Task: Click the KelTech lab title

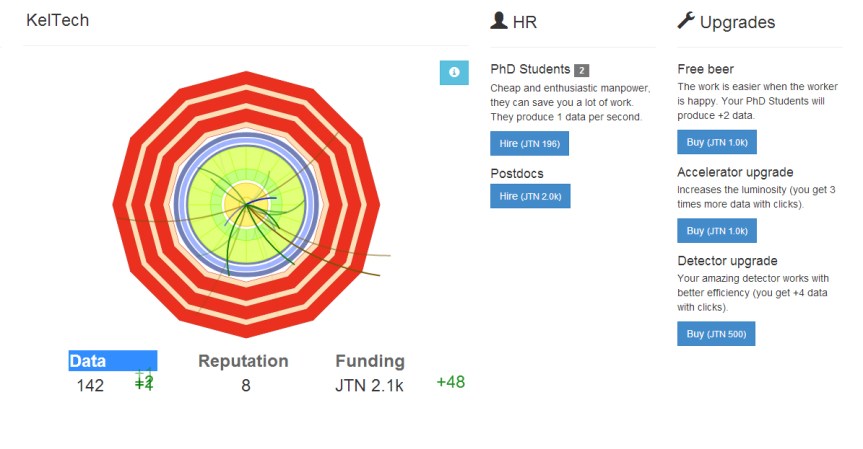Action: point(58,20)
